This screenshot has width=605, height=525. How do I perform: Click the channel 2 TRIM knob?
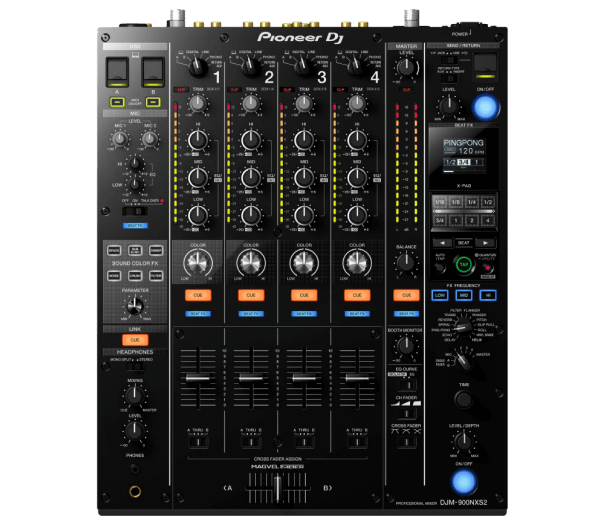[x=251, y=103]
